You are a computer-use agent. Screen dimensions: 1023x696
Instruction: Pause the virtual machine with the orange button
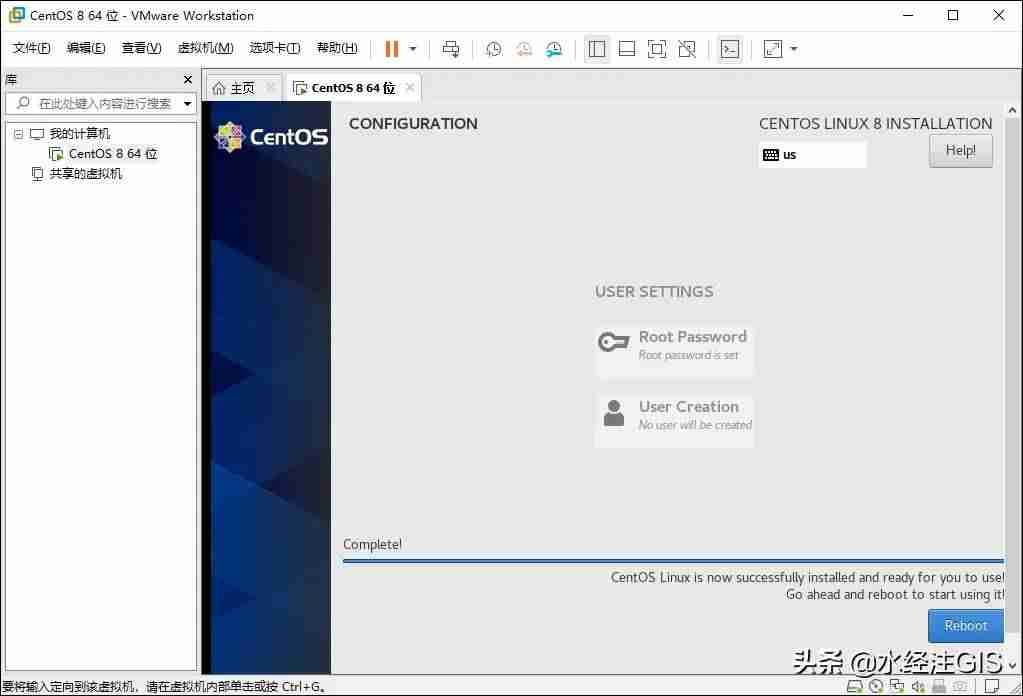[391, 49]
